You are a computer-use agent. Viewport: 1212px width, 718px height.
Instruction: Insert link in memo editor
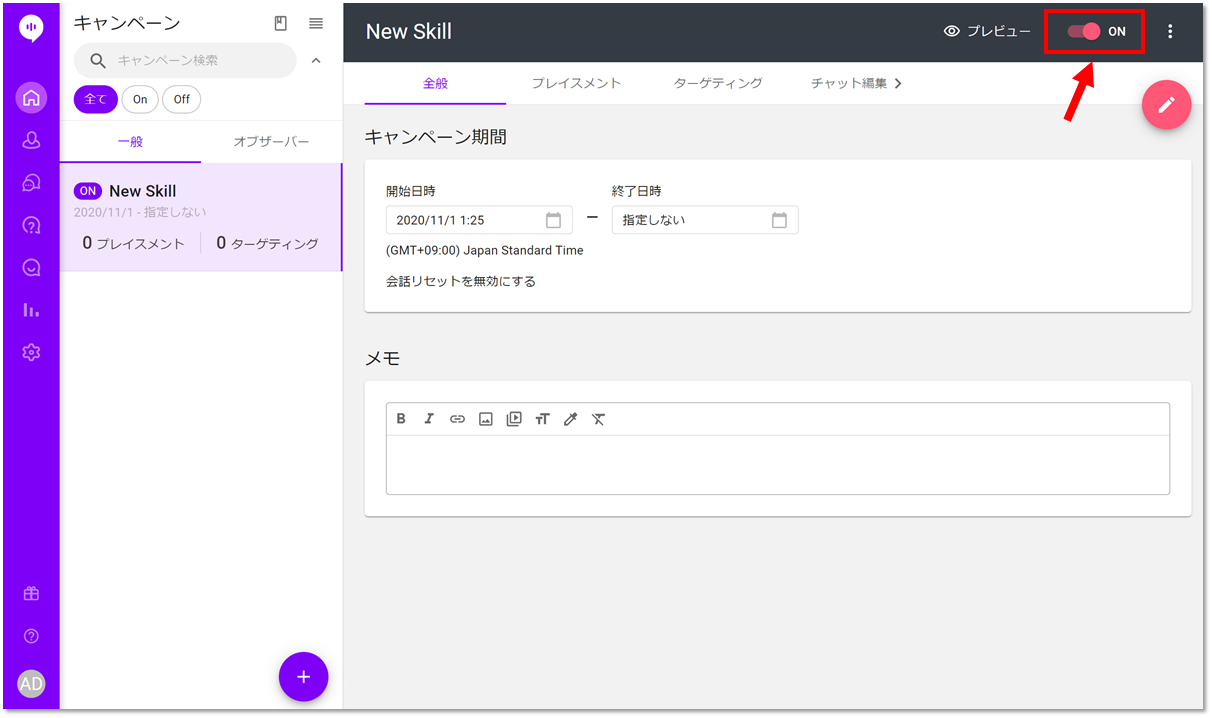(457, 419)
